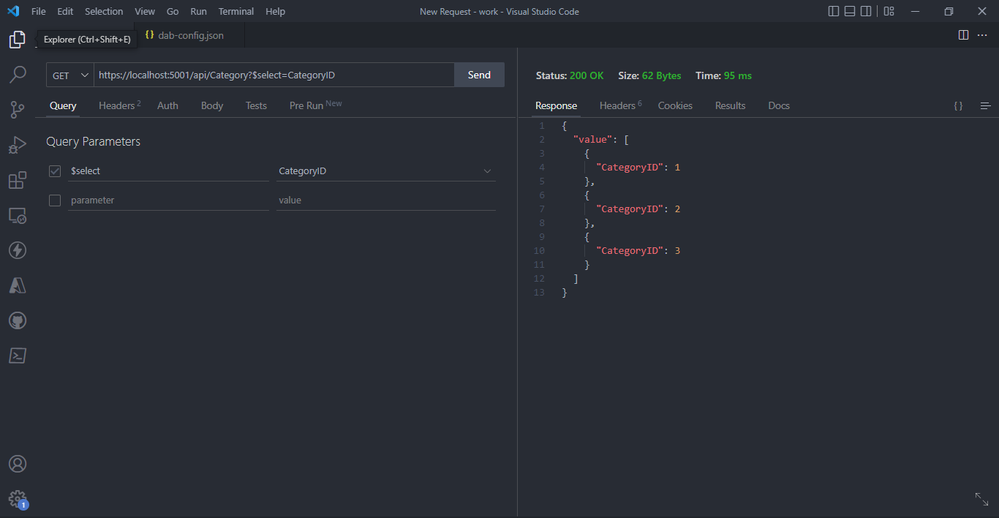The width and height of the screenshot is (999, 518).
Task: Click the empty parameter name field
Action: tap(168, 200)
